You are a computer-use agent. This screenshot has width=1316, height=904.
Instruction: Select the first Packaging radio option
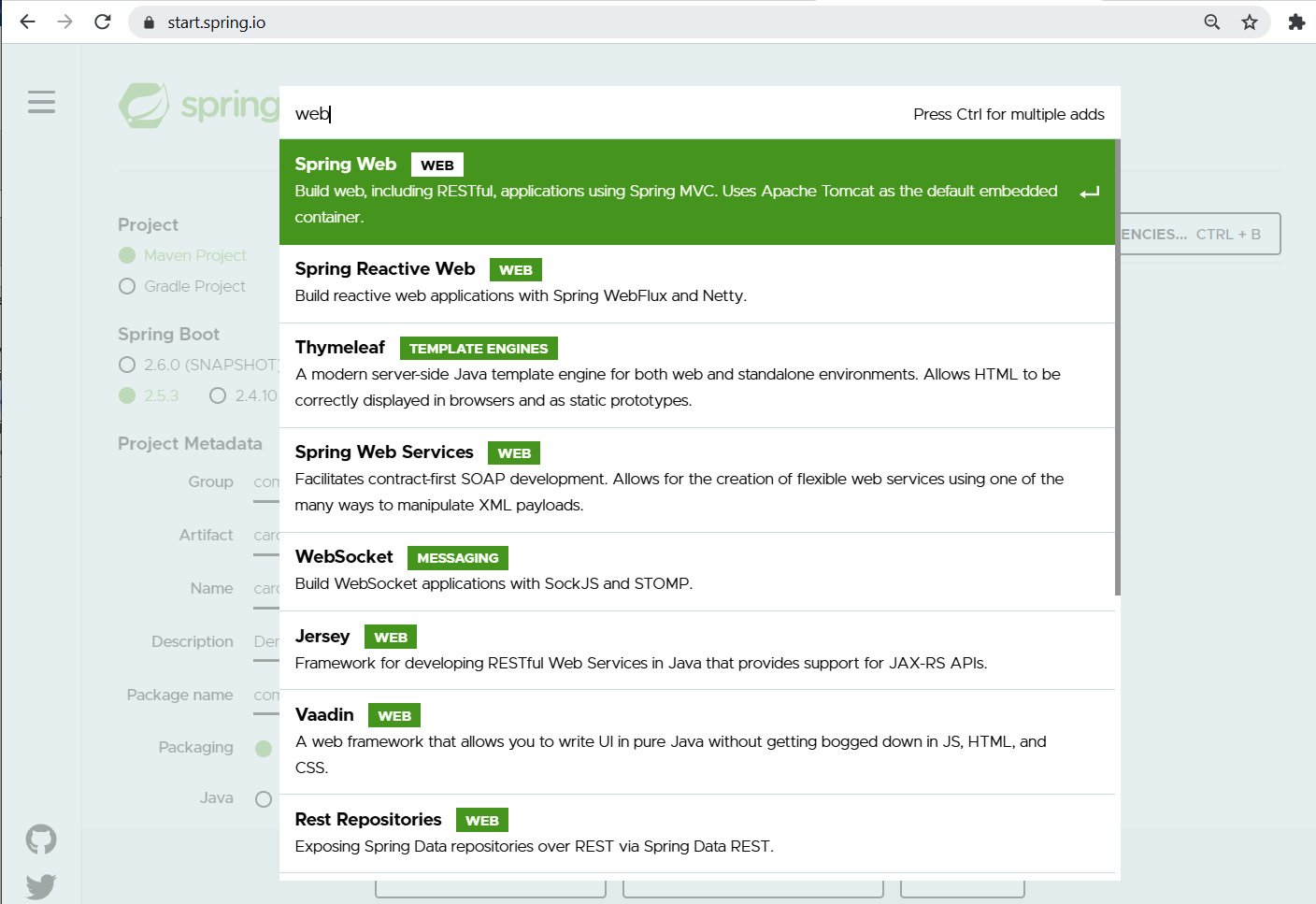(x=264, y=748)
